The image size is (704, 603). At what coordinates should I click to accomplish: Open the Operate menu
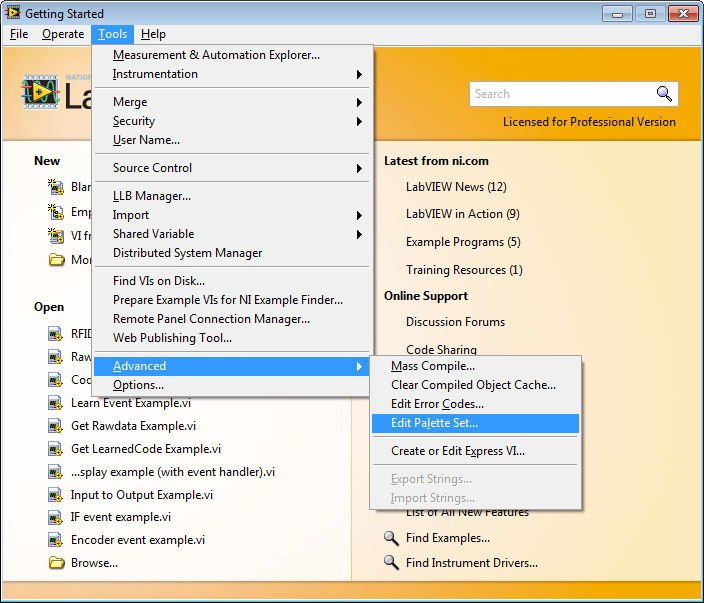(x=63, y=34)
